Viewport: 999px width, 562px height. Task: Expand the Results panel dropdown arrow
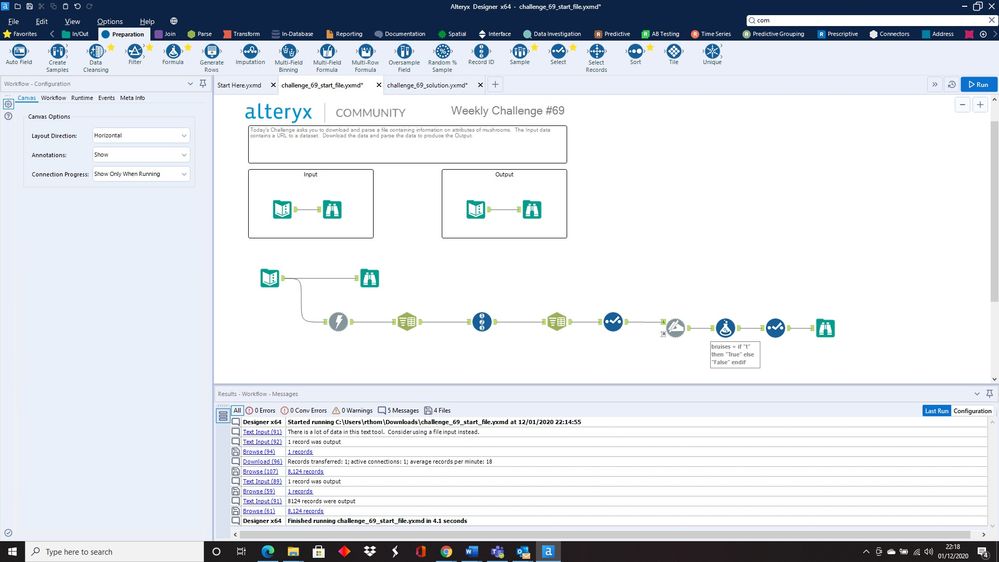pos(977,394)
